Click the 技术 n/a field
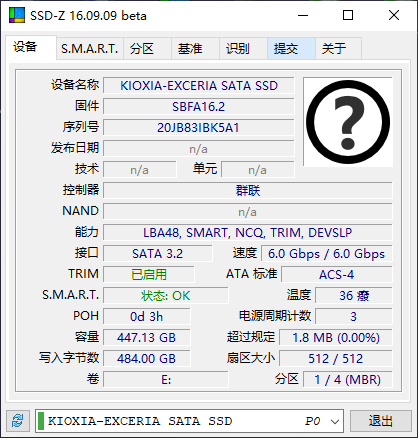 [140, 170]
